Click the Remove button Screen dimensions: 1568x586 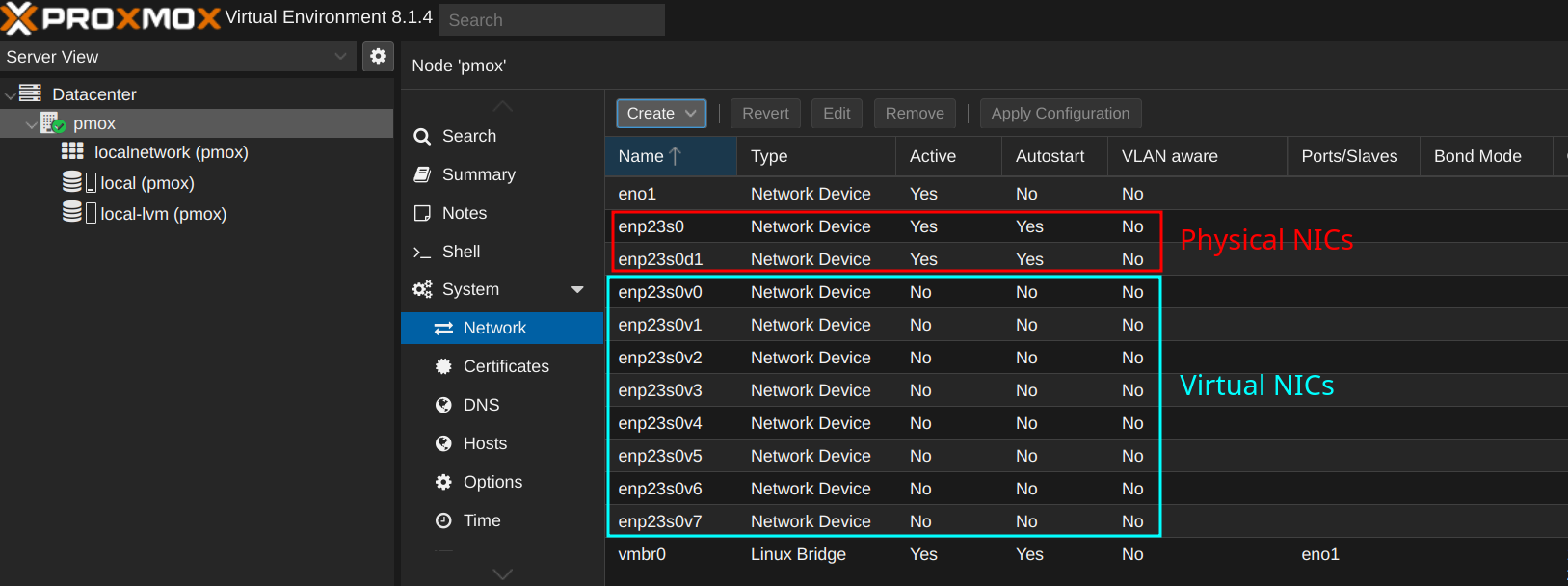[915, 113]
